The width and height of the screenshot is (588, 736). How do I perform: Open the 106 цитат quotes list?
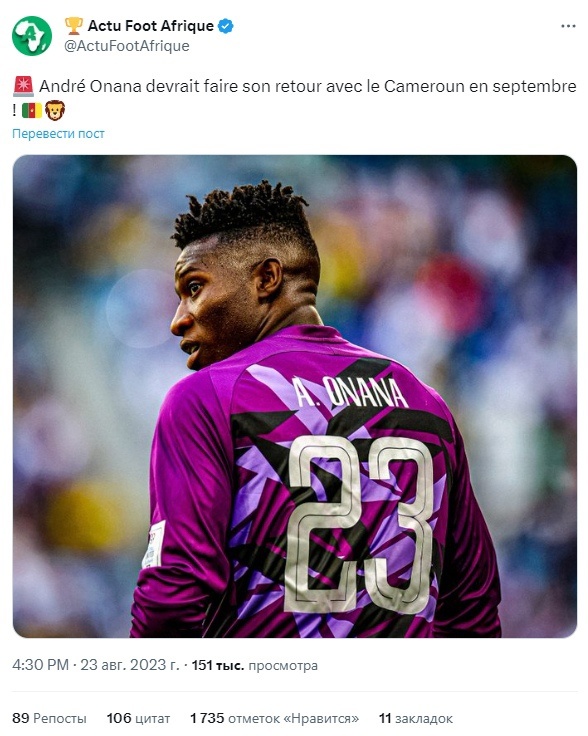click(138, 718)
